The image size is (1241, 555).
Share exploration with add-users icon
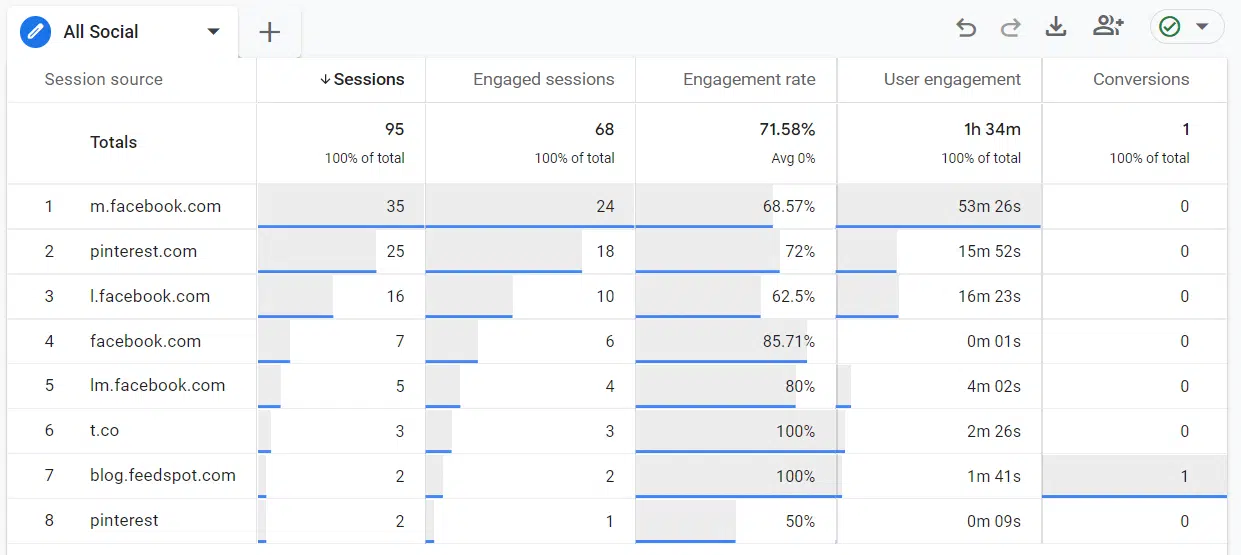(x=1108, y=27)
